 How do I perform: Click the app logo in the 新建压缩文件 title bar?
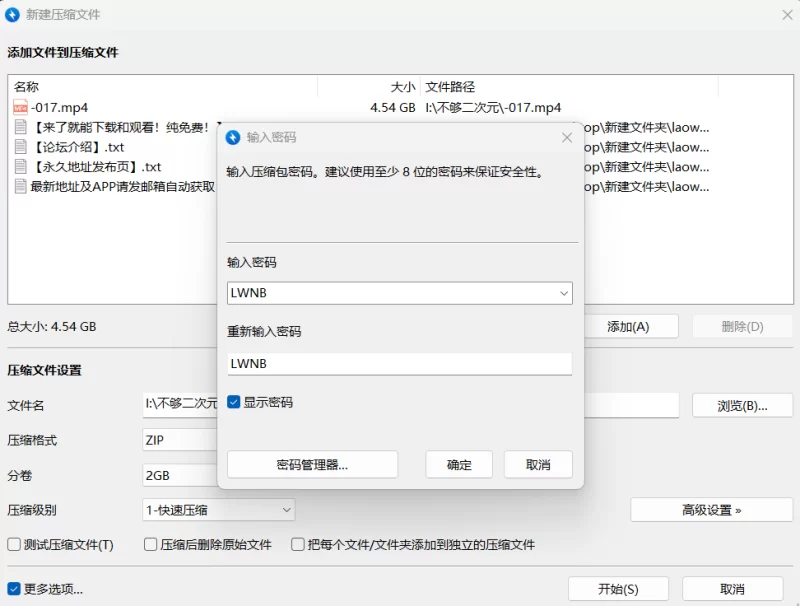[x=12, y=14]
